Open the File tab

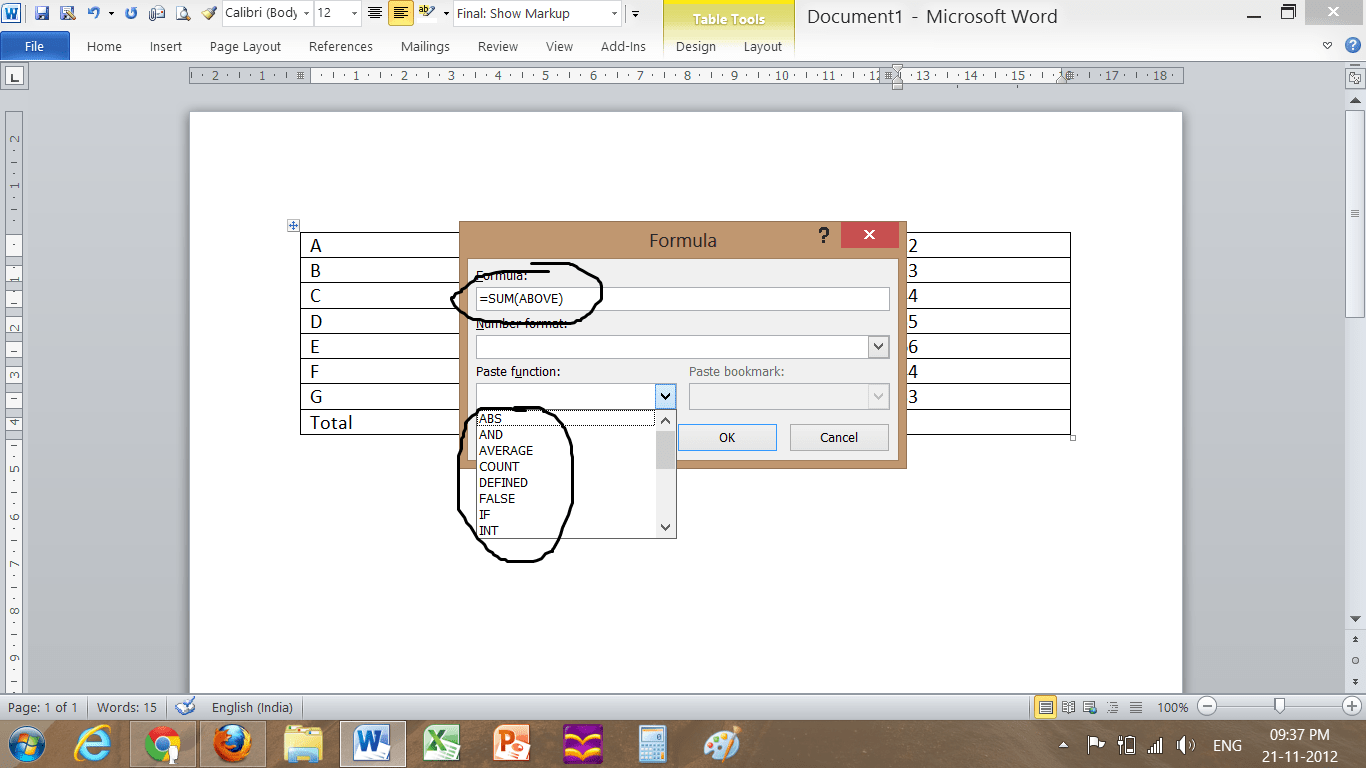[34, 46]
